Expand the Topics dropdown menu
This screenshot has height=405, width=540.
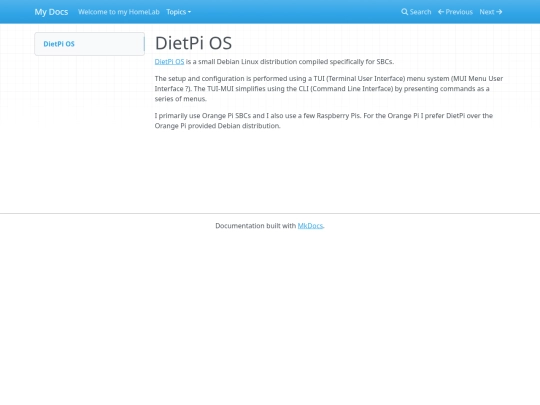point(178,12)
